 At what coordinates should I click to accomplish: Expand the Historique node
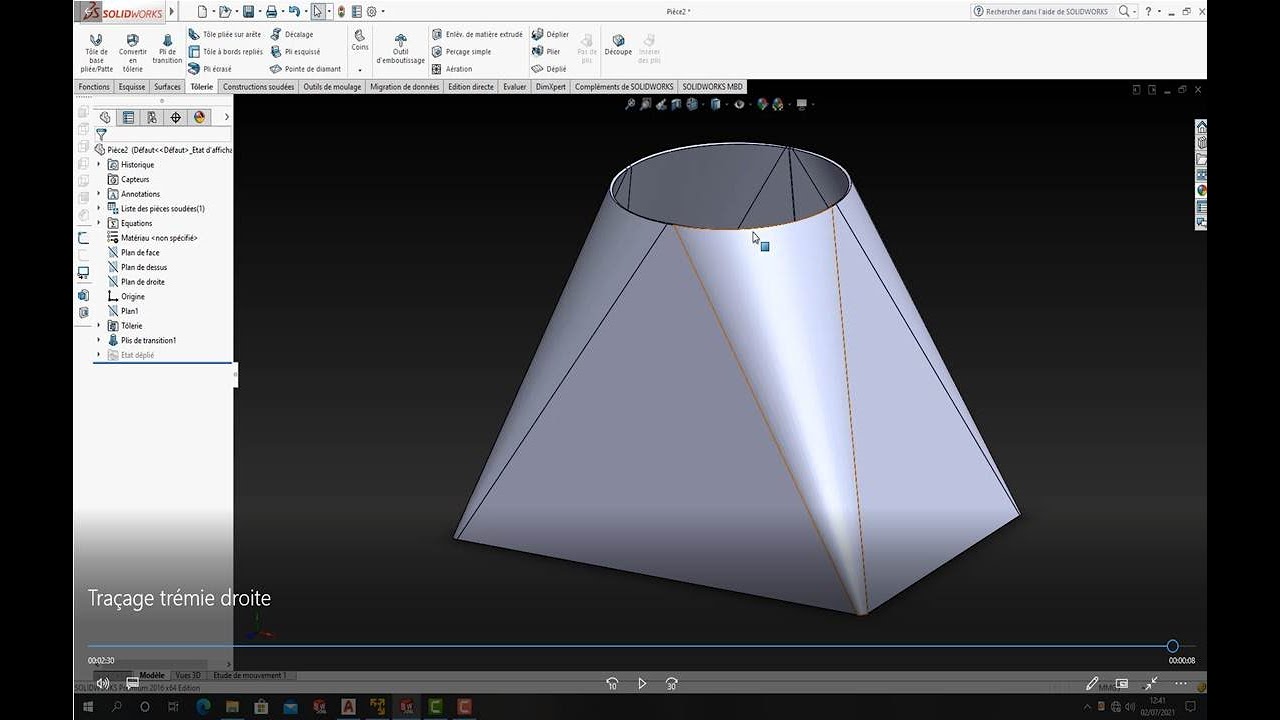(99, 165)
